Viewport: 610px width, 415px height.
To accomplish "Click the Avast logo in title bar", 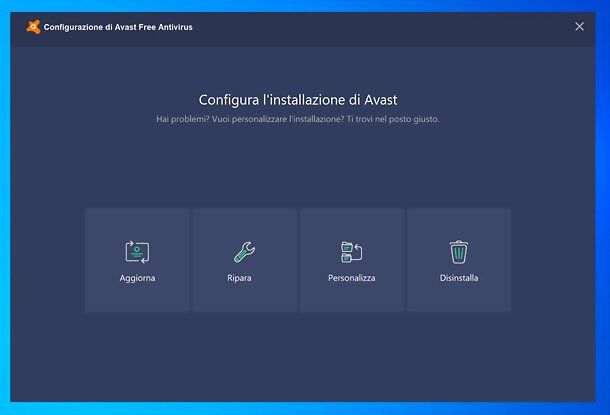I will pyautogui.click(x=33, y=27).
